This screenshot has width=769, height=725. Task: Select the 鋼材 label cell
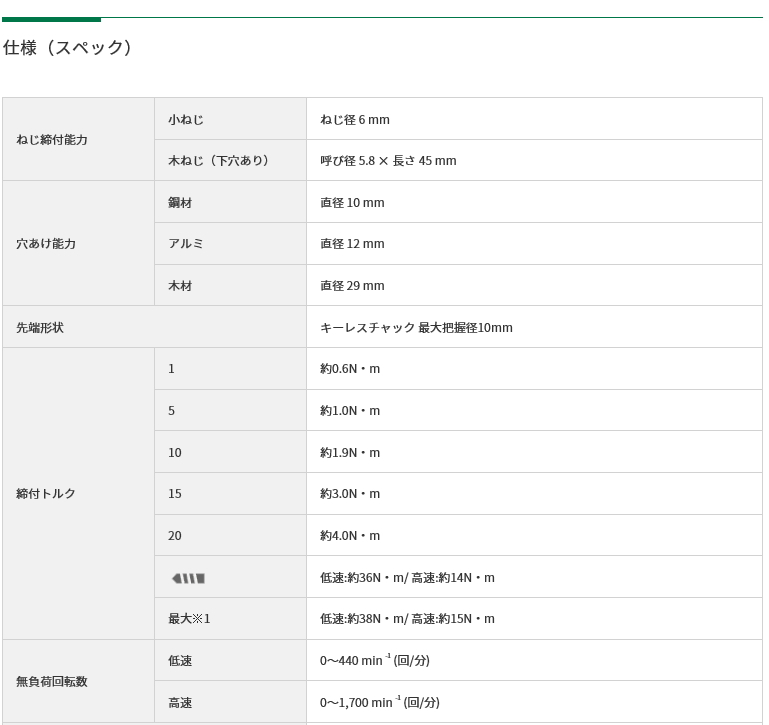tap(180, 203)
